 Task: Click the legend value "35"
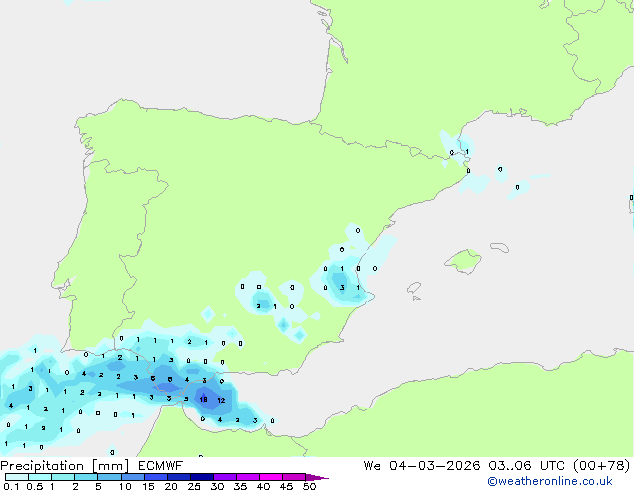(240, 486)
